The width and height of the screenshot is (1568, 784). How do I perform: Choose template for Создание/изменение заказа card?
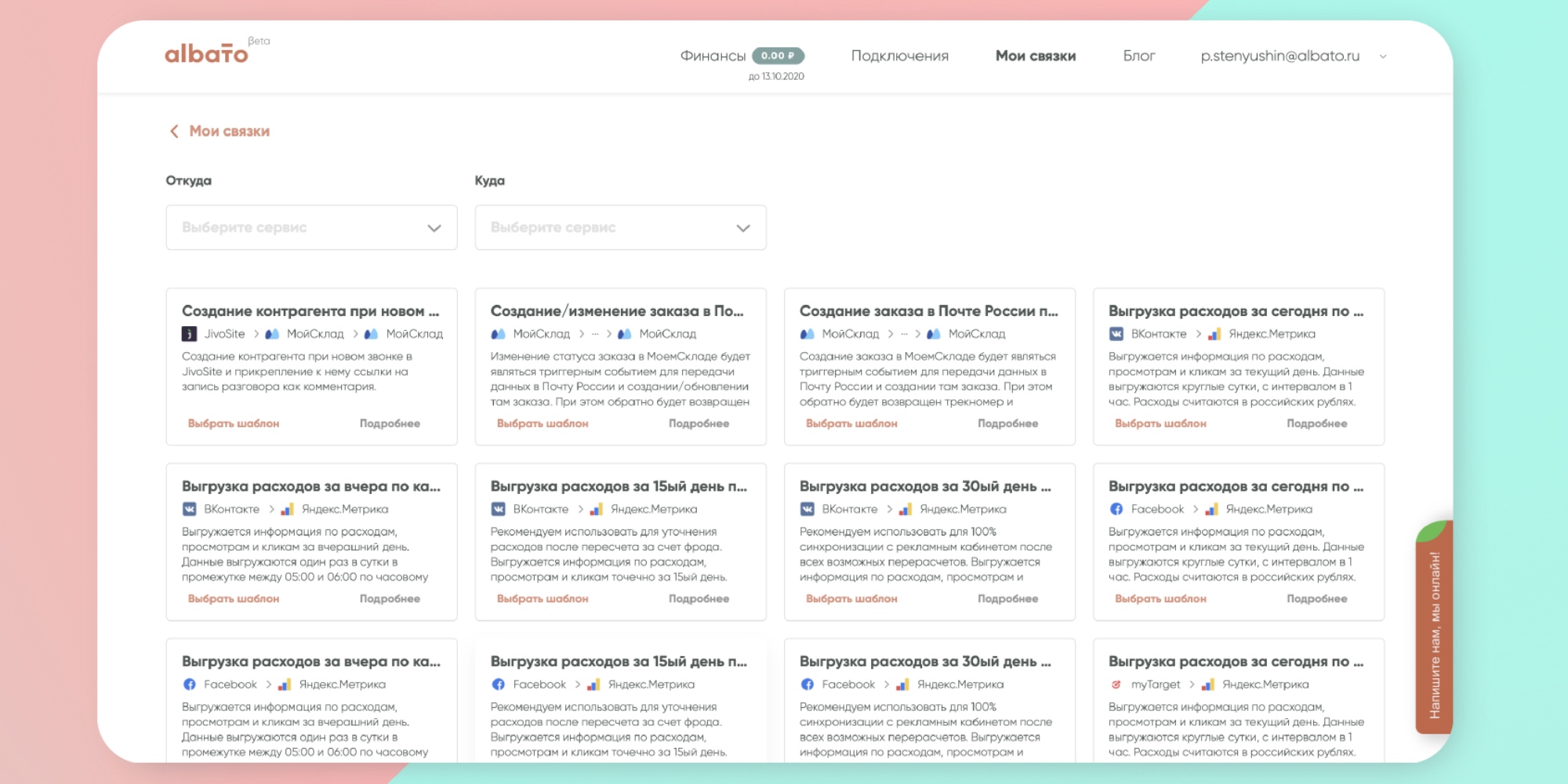coord(543,423)
